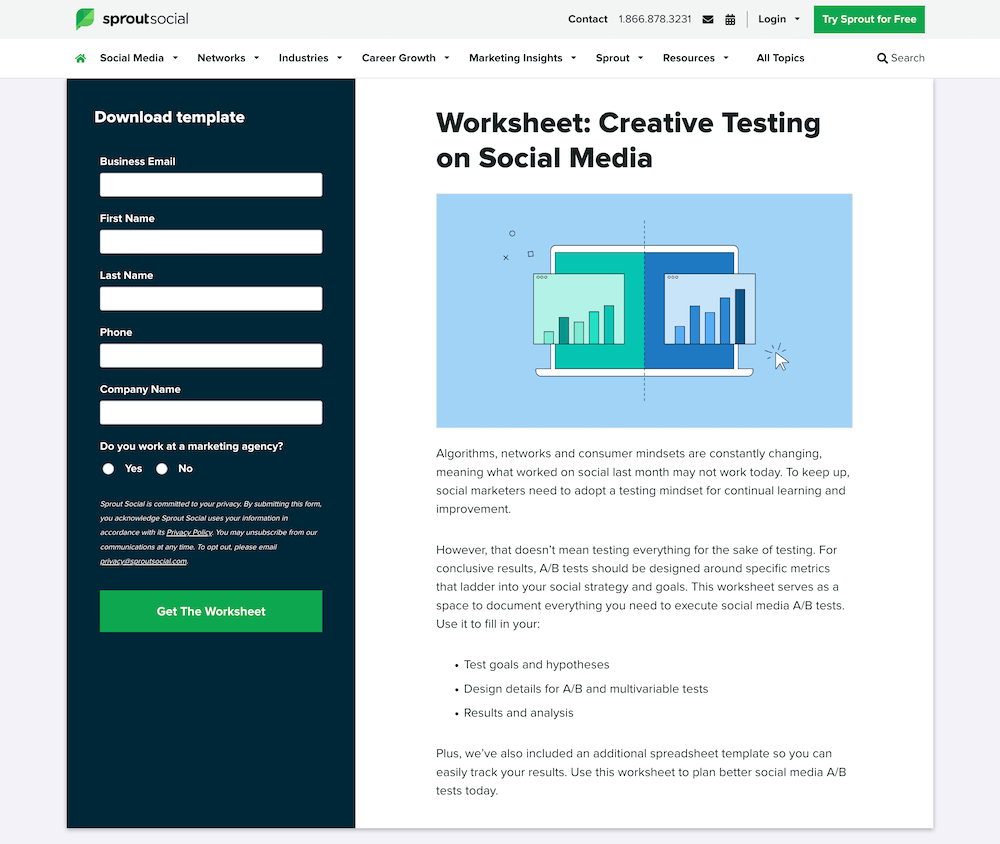The image size is (1000, 844).
Task: Open the Industries dropdown menu
Action: (304, 58)
